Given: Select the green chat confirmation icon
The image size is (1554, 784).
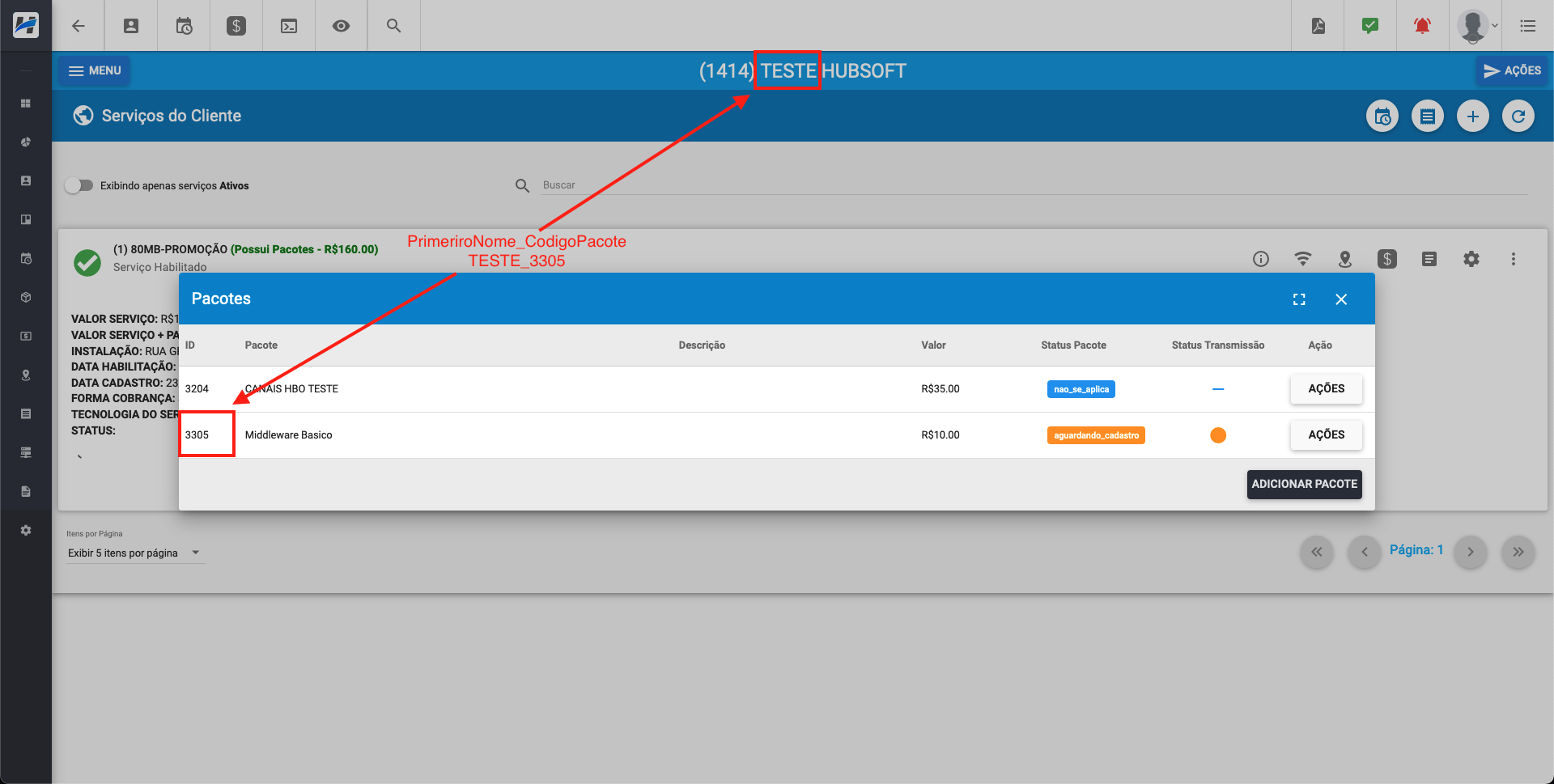Looking at the screenshot, I should (1370, 25).
